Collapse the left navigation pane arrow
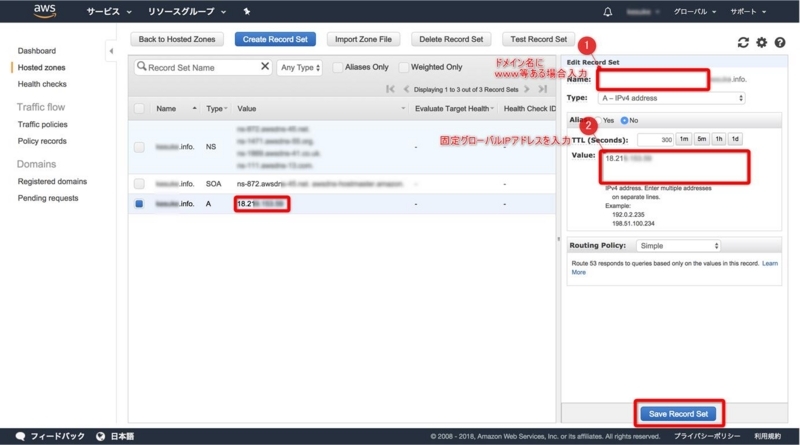The image size is (800, 445). 111,51
